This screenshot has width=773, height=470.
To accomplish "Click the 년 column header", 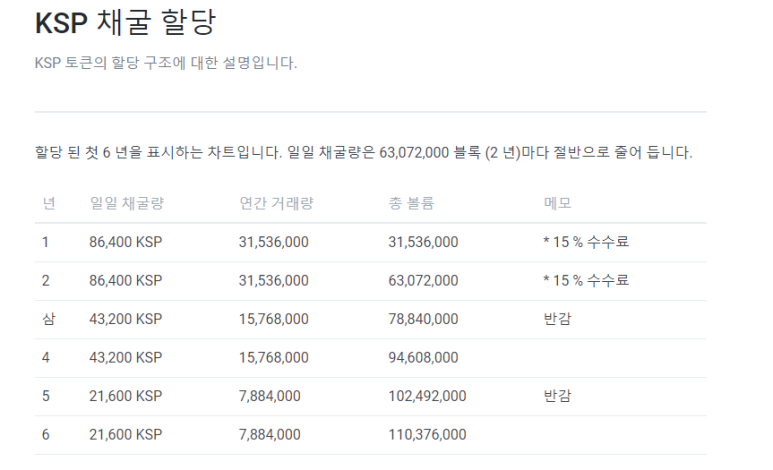I will point(48,203).
